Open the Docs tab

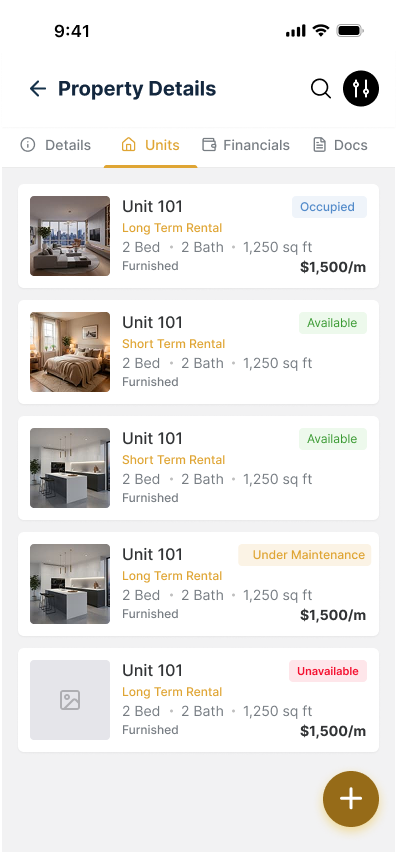[x=341, y=145]
